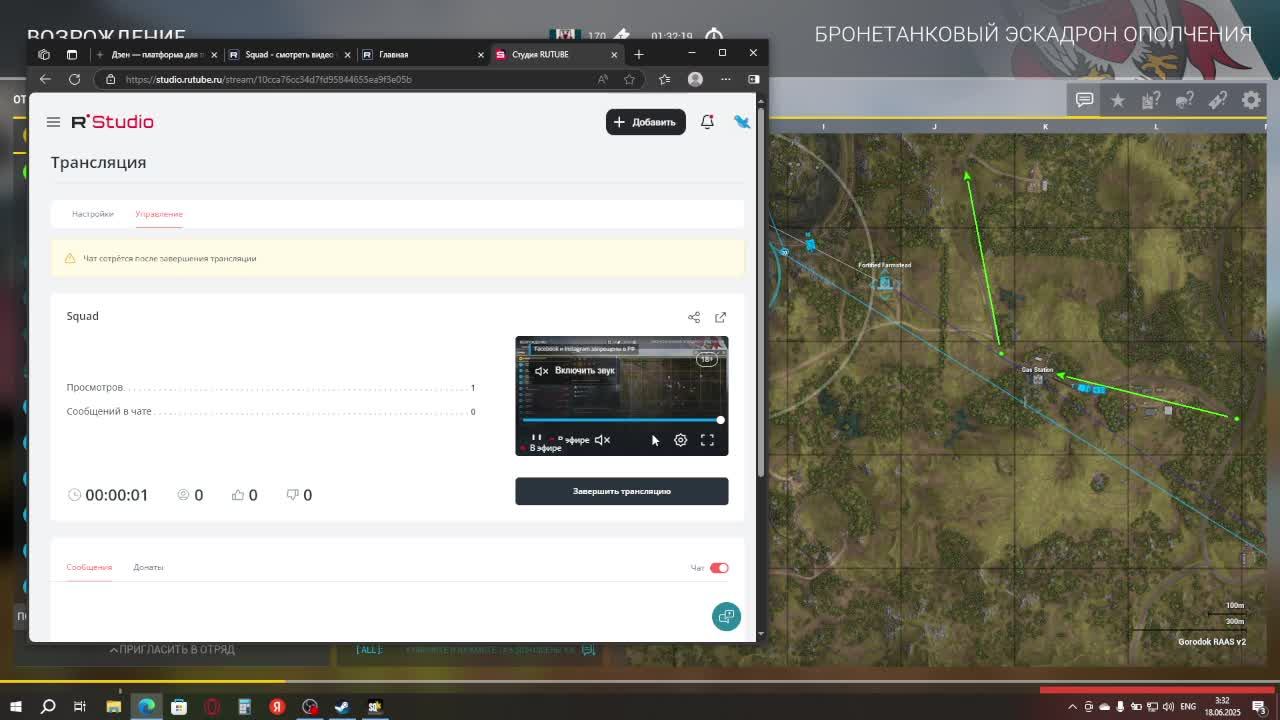
Task: Open the browser tab actions menu
Action: point(71,54)
